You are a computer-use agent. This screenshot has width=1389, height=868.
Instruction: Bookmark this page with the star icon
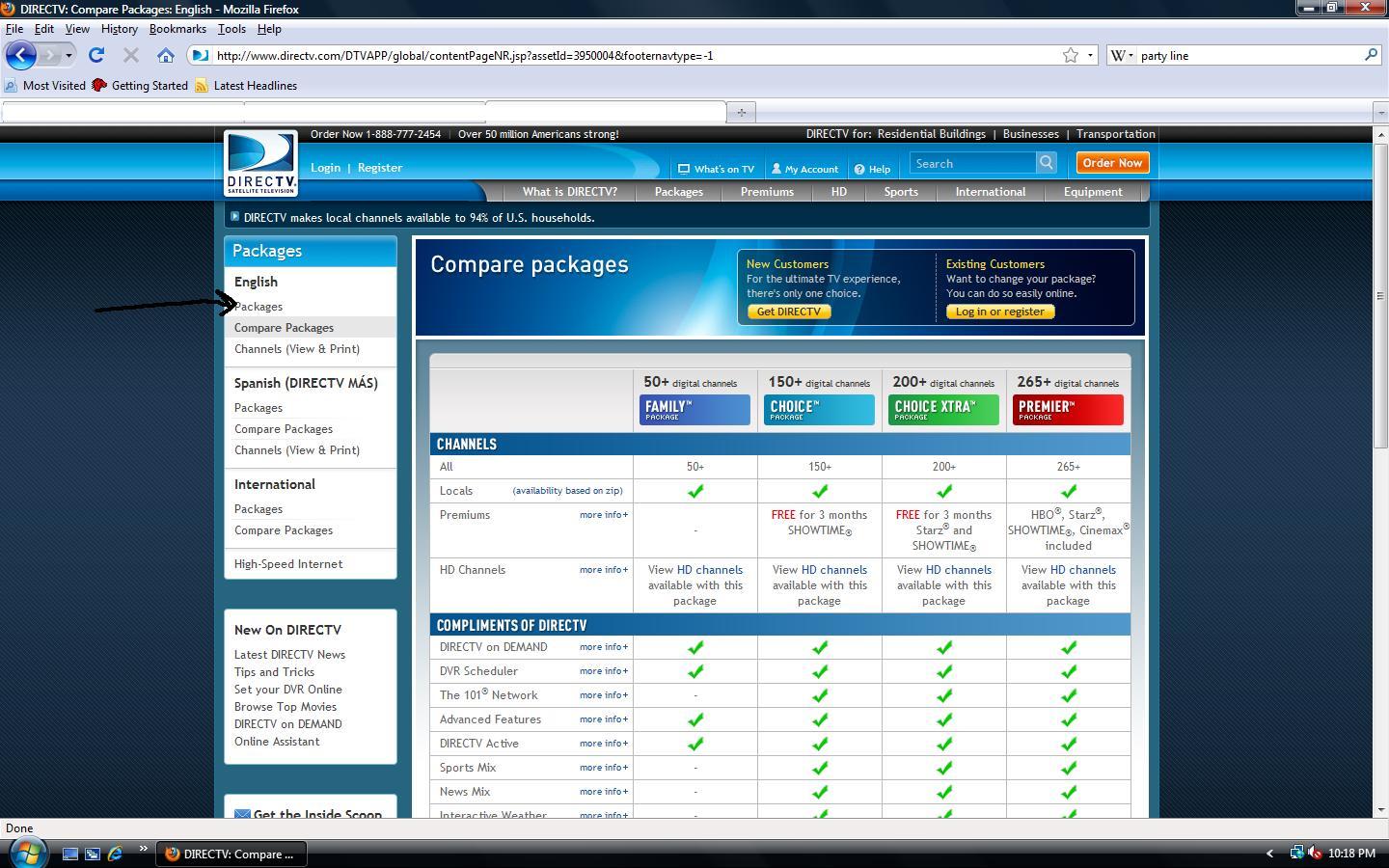click(x=1070, y=55)
